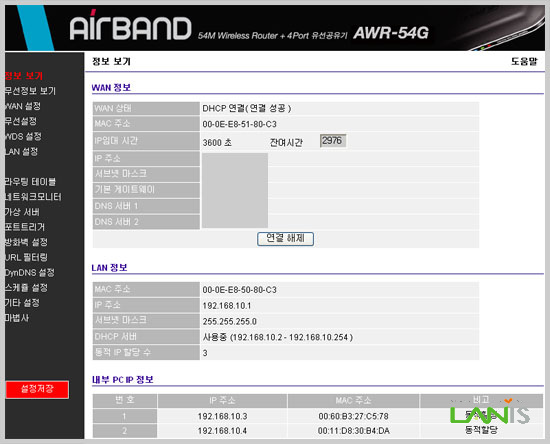Click the 내부 PC IP 정보 heading
Viewport: 550px width, 444px height.
click(x=123, y=379)
